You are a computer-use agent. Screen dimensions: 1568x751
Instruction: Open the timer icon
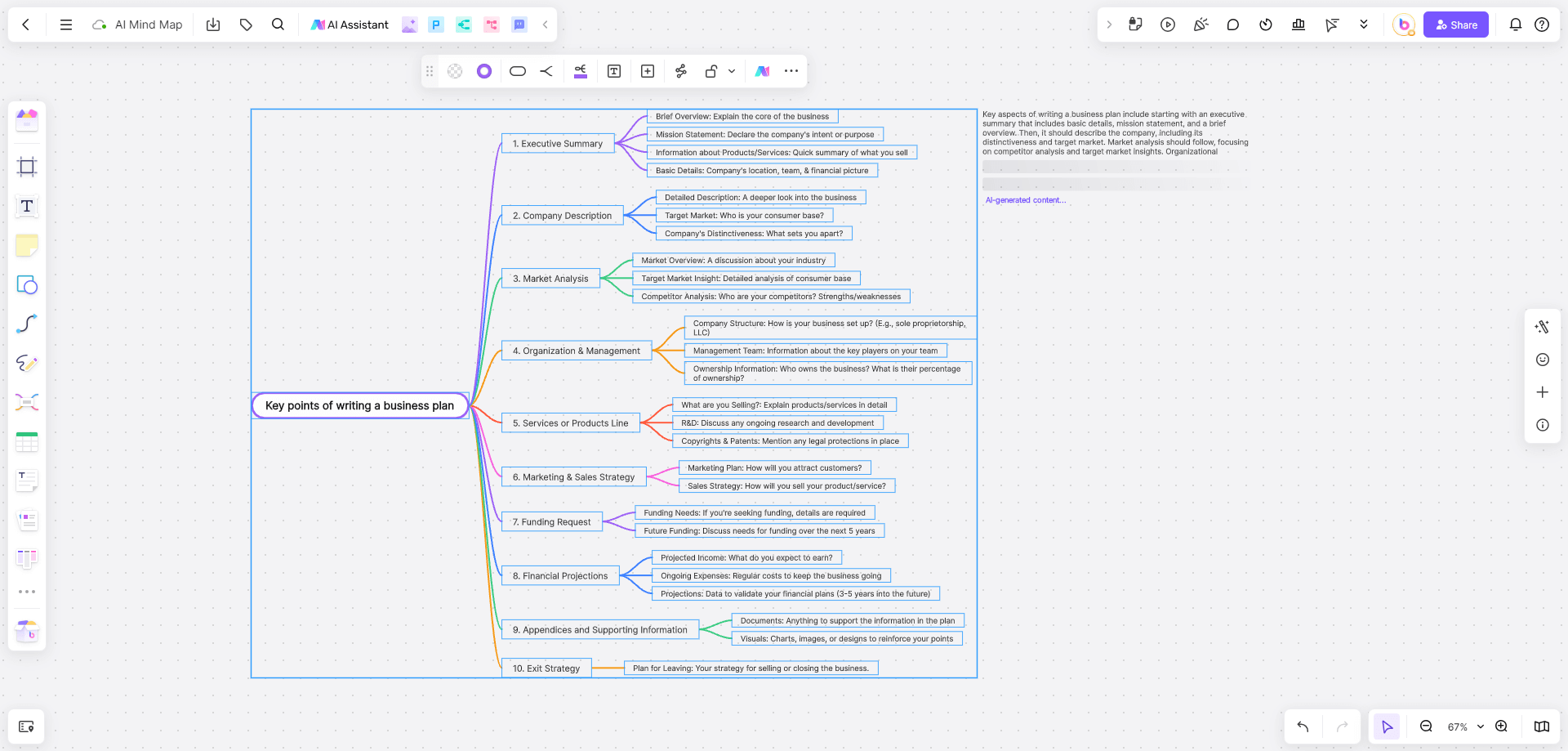coord(1266,25)
